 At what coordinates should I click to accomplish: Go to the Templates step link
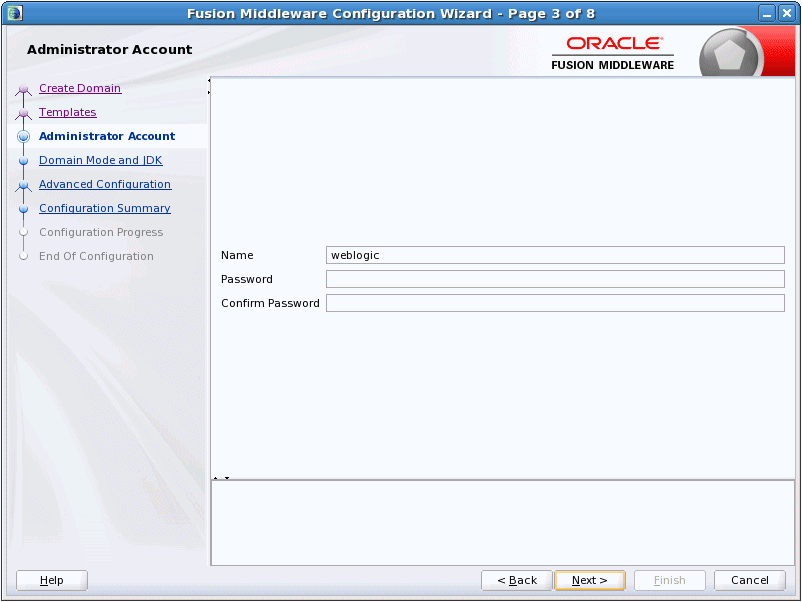tap(68, 112)
